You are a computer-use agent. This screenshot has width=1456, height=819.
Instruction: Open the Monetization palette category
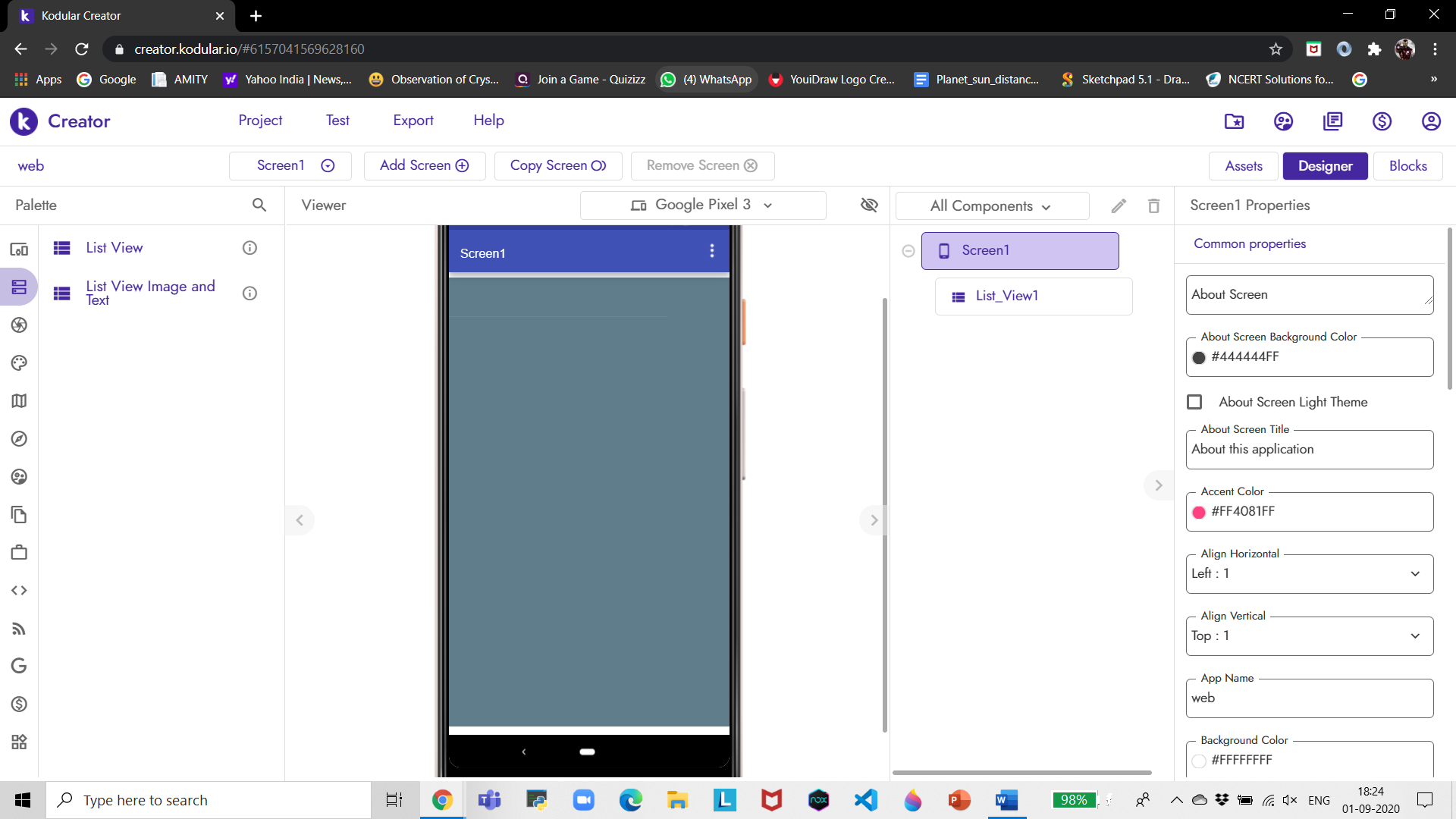(19, 704)
